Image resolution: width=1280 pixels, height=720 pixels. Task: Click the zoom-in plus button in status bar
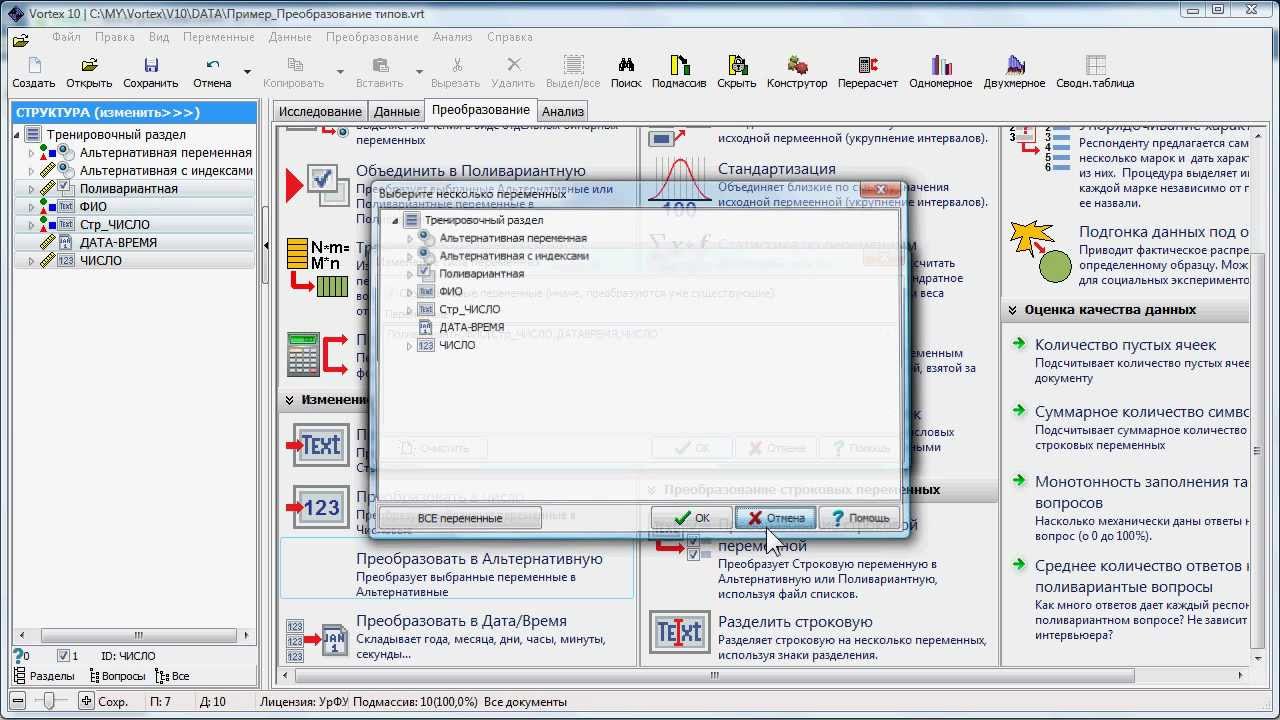87,701
